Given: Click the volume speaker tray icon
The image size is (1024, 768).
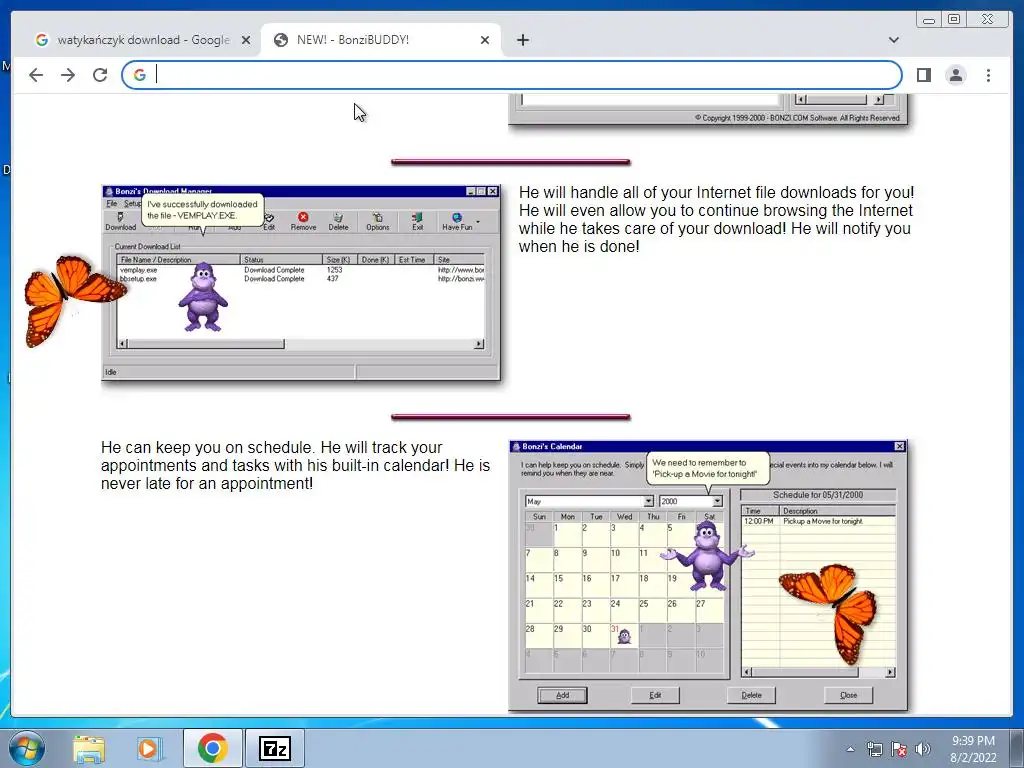Looking at the screenshot, I should coord(922,749).
